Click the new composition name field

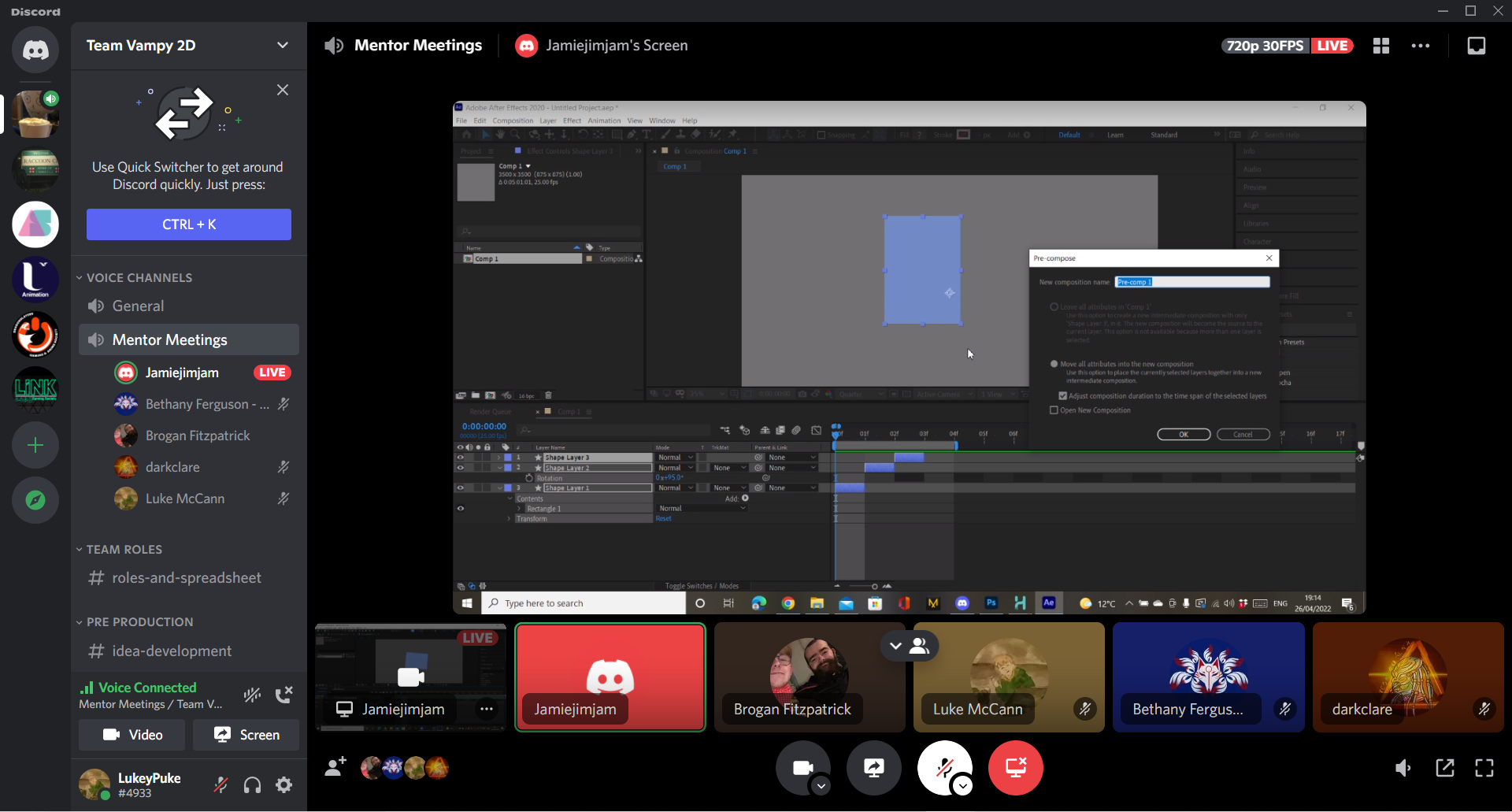pos(1192,282)
